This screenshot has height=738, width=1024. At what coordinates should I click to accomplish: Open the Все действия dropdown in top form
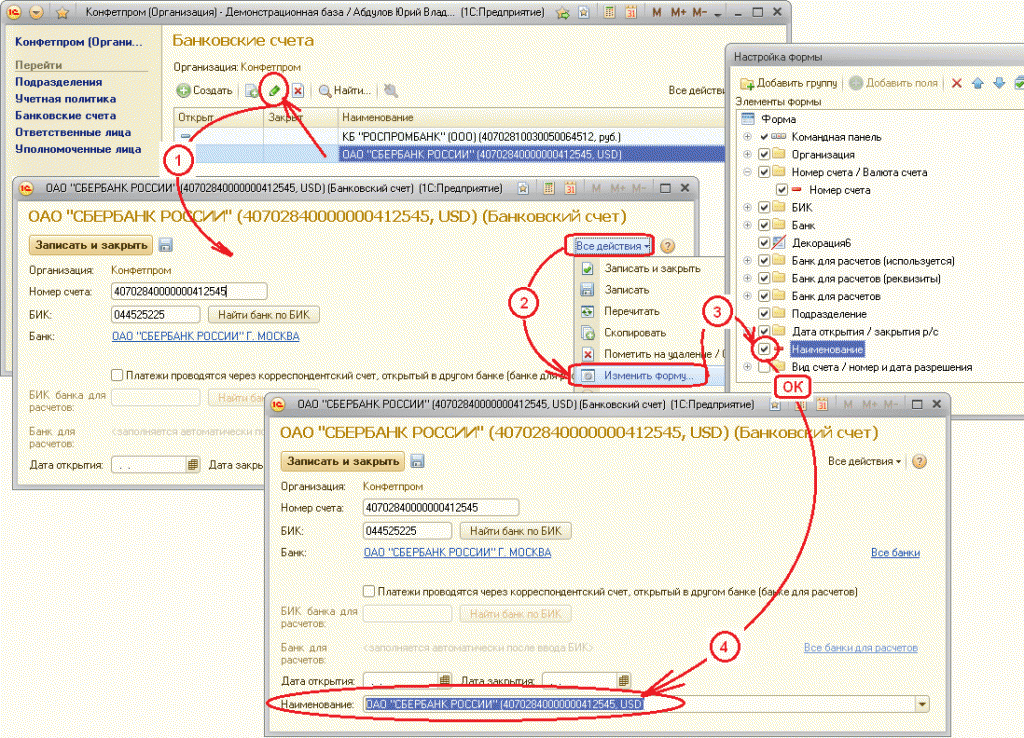point(613,245)
